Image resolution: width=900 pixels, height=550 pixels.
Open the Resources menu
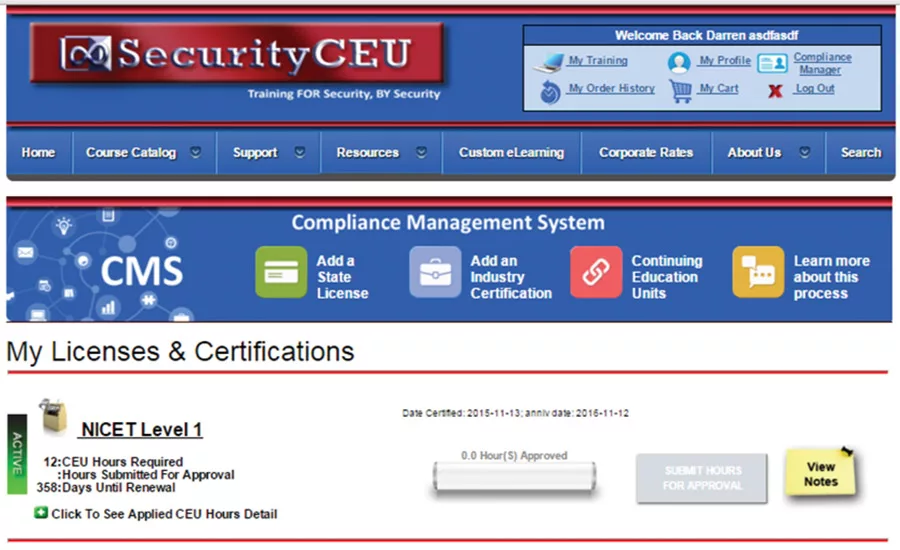(367, 152)
